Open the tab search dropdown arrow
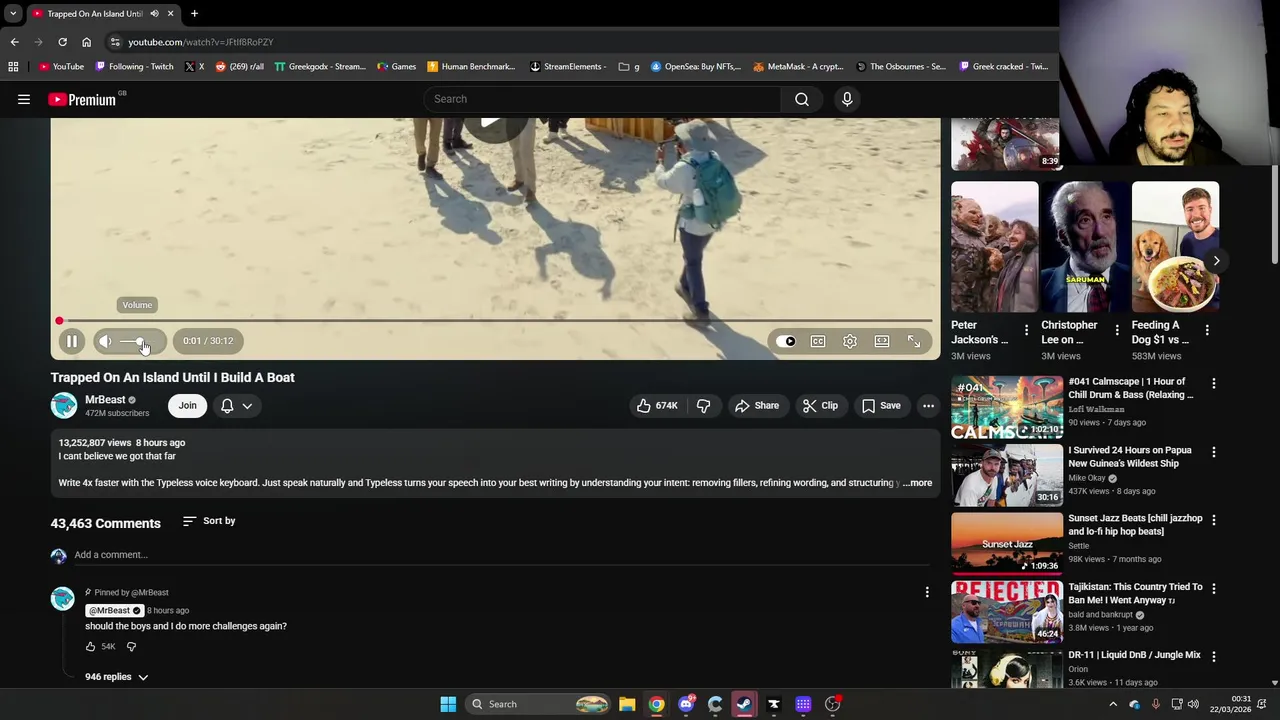The width and height of the screenshot is (1280, 720). pos(13,13)
